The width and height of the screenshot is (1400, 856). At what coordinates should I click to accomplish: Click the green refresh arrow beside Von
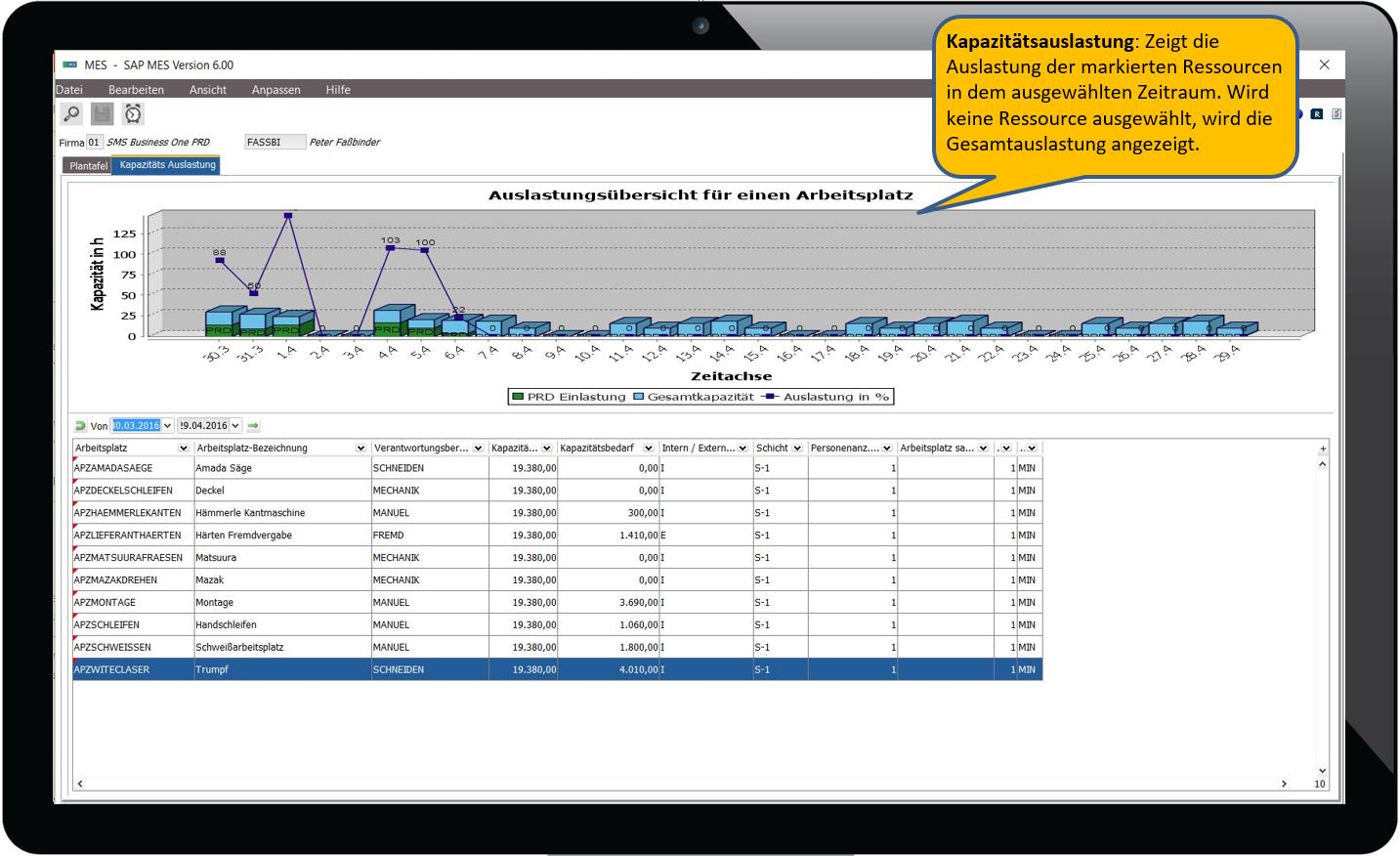(80, 426)
